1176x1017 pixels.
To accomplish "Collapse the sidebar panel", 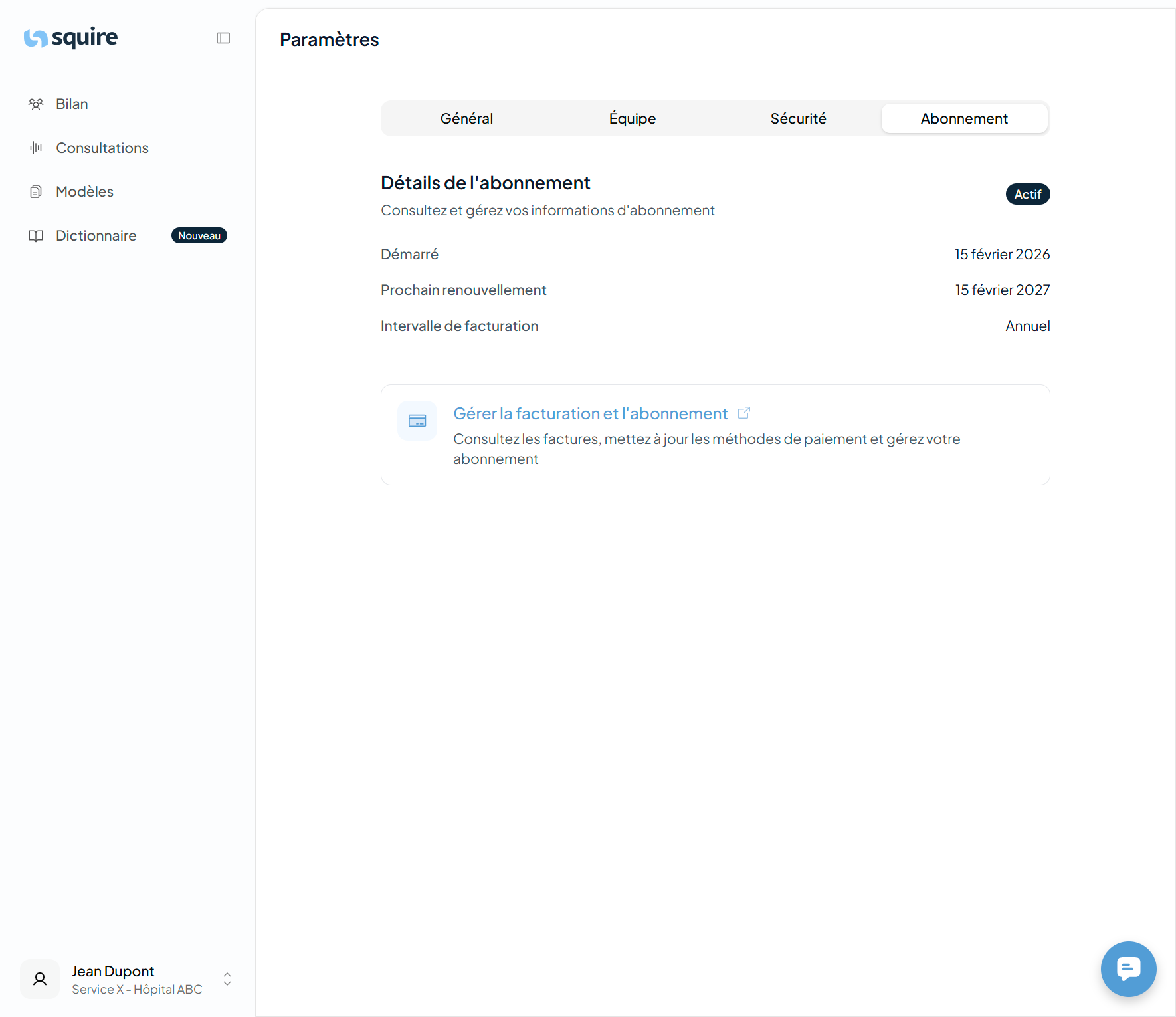I will tap(223, 38).
